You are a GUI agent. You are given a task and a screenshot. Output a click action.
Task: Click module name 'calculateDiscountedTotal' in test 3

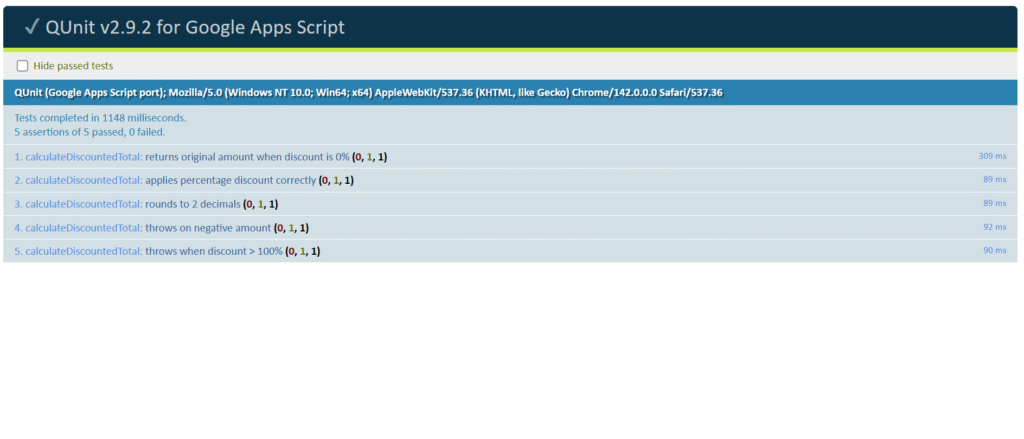(84, 204)
